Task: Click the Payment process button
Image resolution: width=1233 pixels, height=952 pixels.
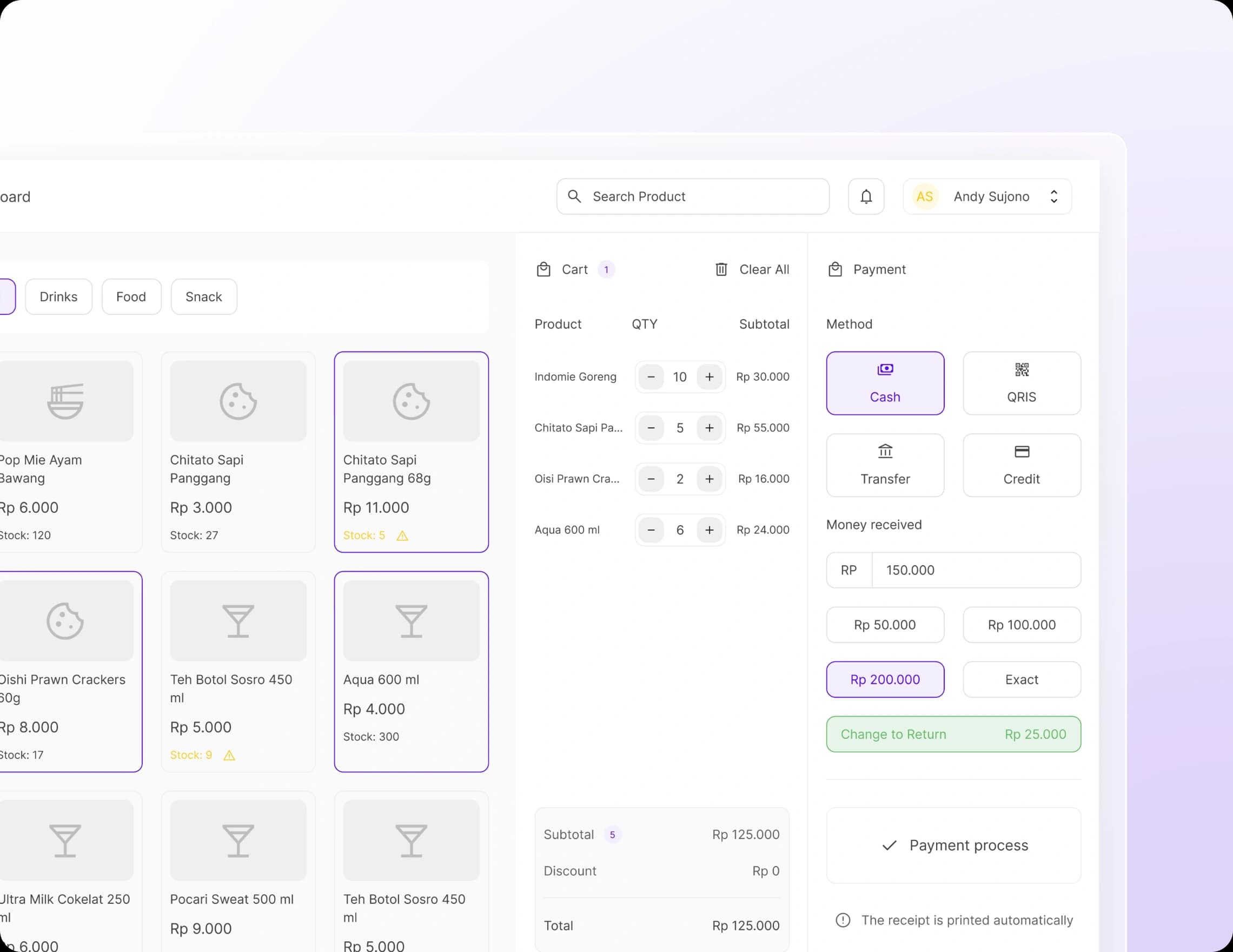Action: (953, 845)
